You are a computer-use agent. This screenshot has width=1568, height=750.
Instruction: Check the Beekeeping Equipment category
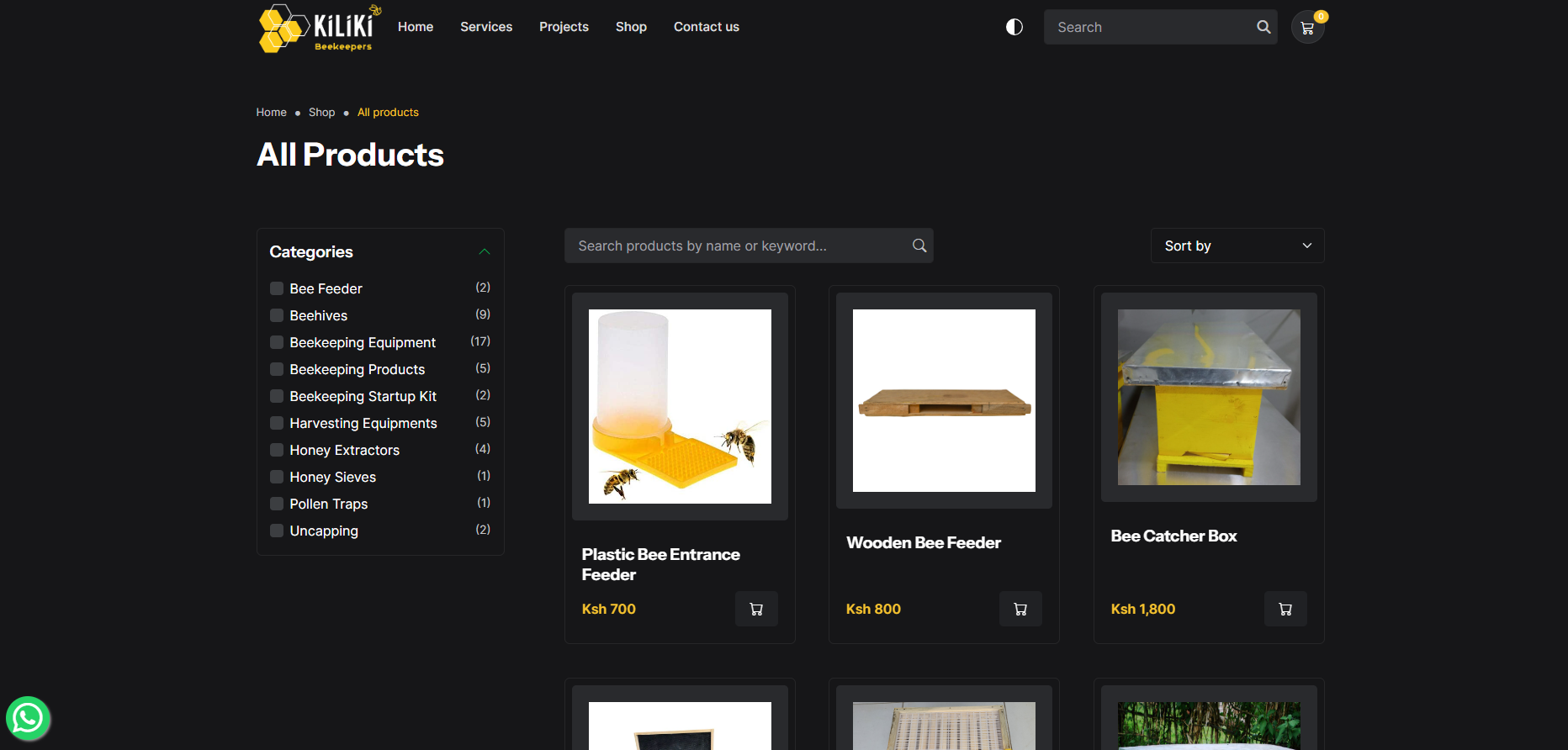tap(277, 342)
